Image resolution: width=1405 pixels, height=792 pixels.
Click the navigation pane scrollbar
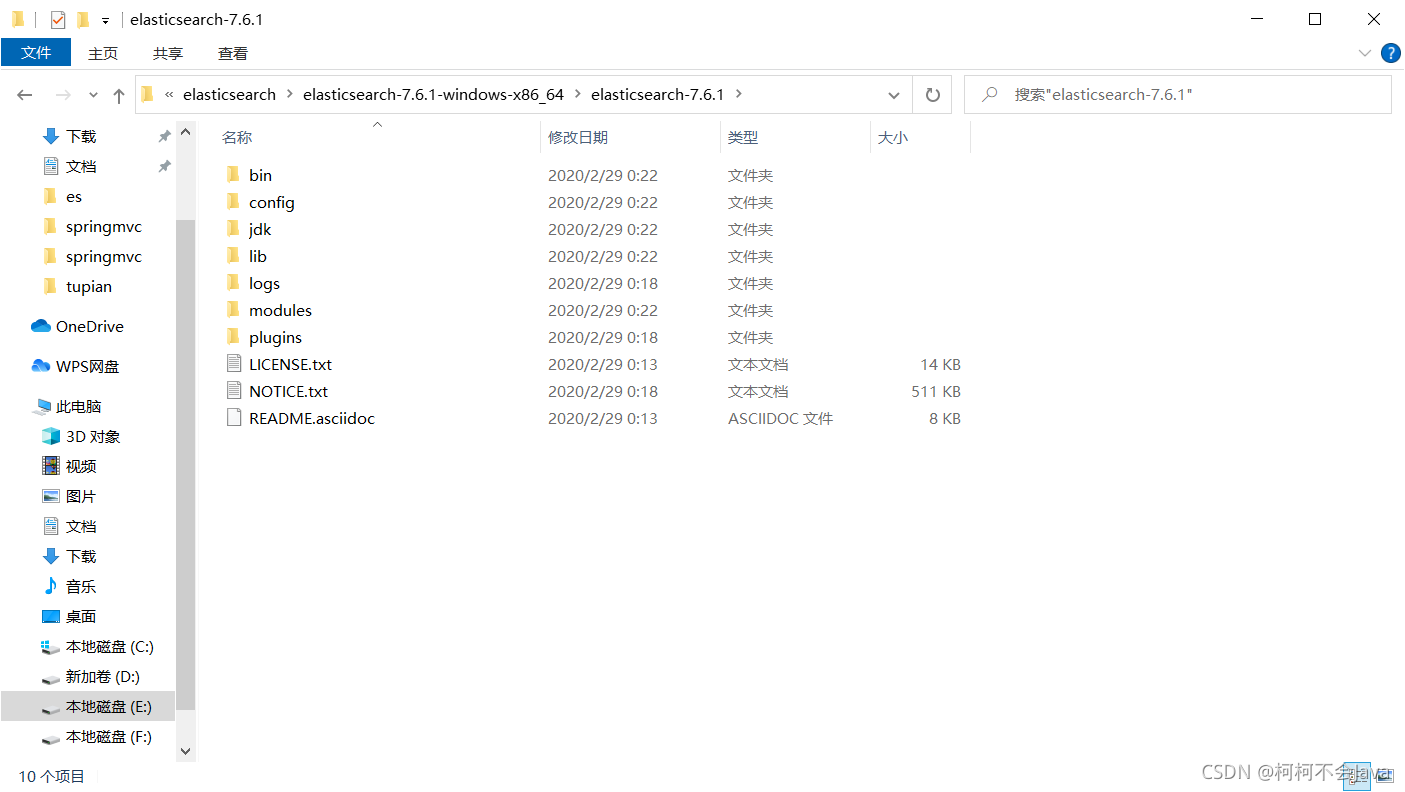click(x=185, y=465)
